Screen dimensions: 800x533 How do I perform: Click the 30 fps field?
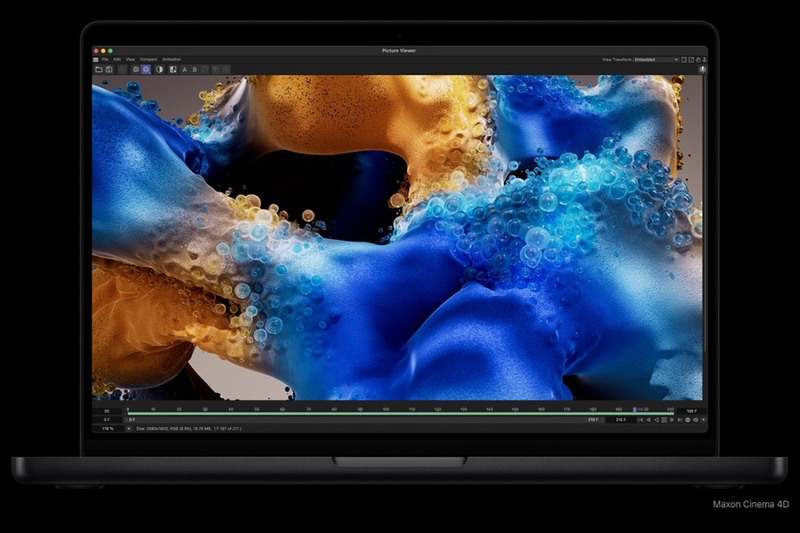[x=107, y=411]
